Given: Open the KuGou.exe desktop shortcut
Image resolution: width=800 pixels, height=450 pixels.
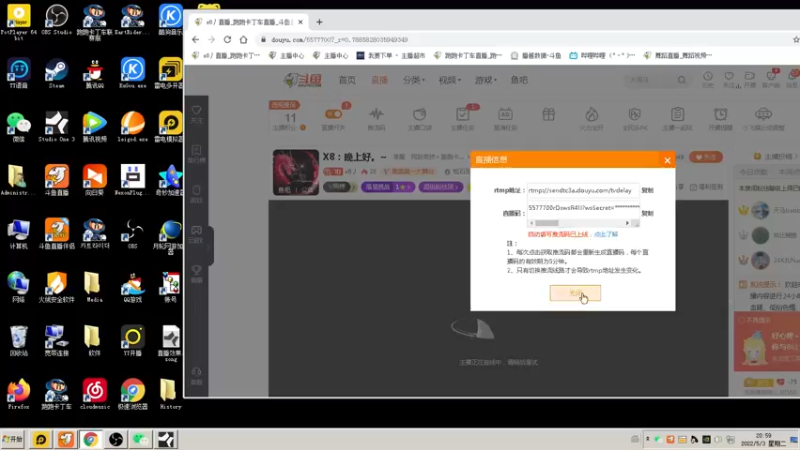Looking at the screenshot, I should (133, 73).
